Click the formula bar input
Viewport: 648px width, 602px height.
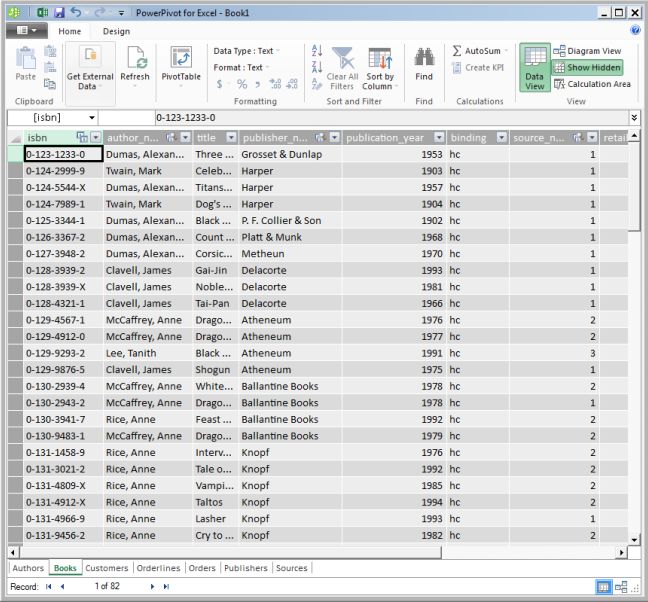point(391,118)
